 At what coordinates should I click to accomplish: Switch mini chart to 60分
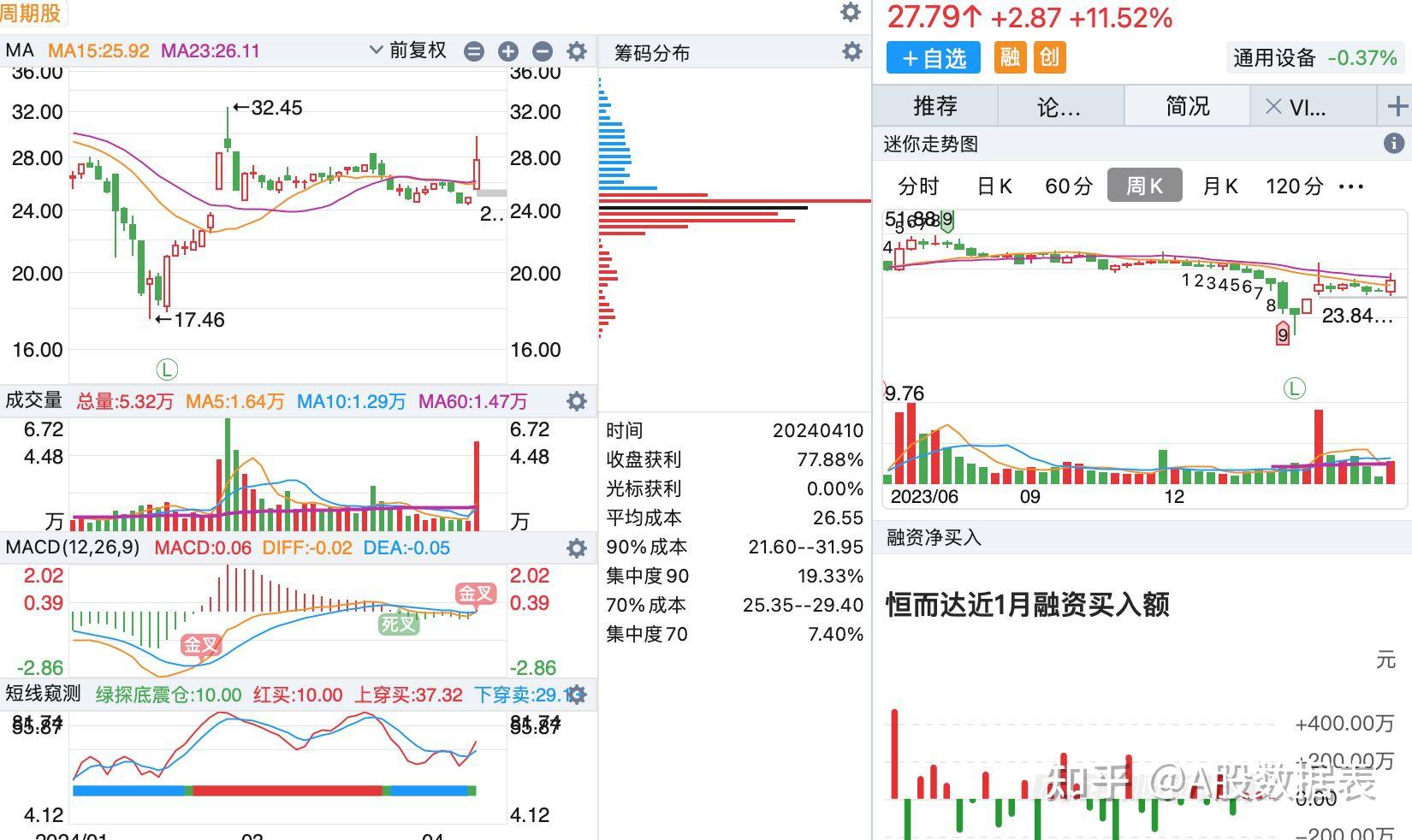point(1069,186)
